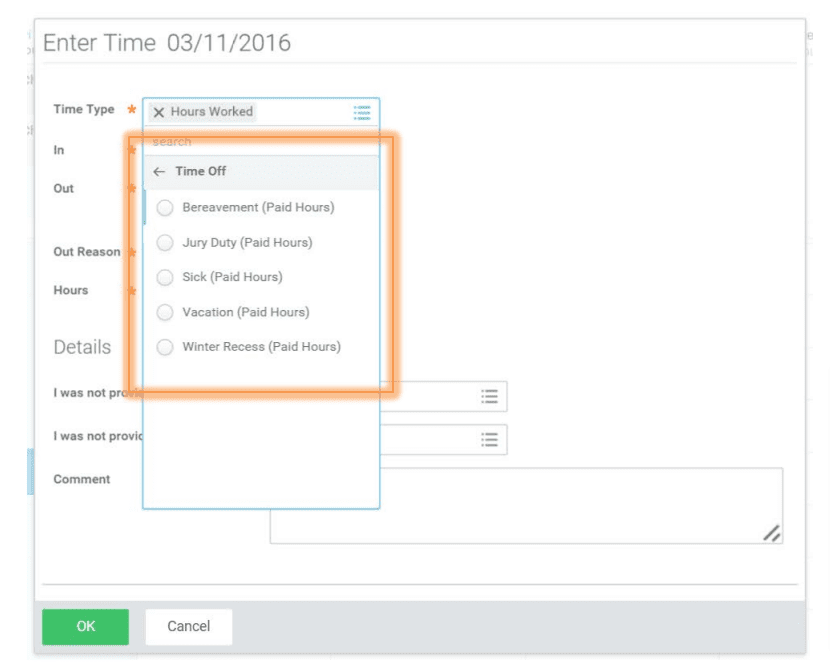Click the first 'I was not provided' dropdown field
This screenshot has width=830, height=668.
(x=444, y=396)
